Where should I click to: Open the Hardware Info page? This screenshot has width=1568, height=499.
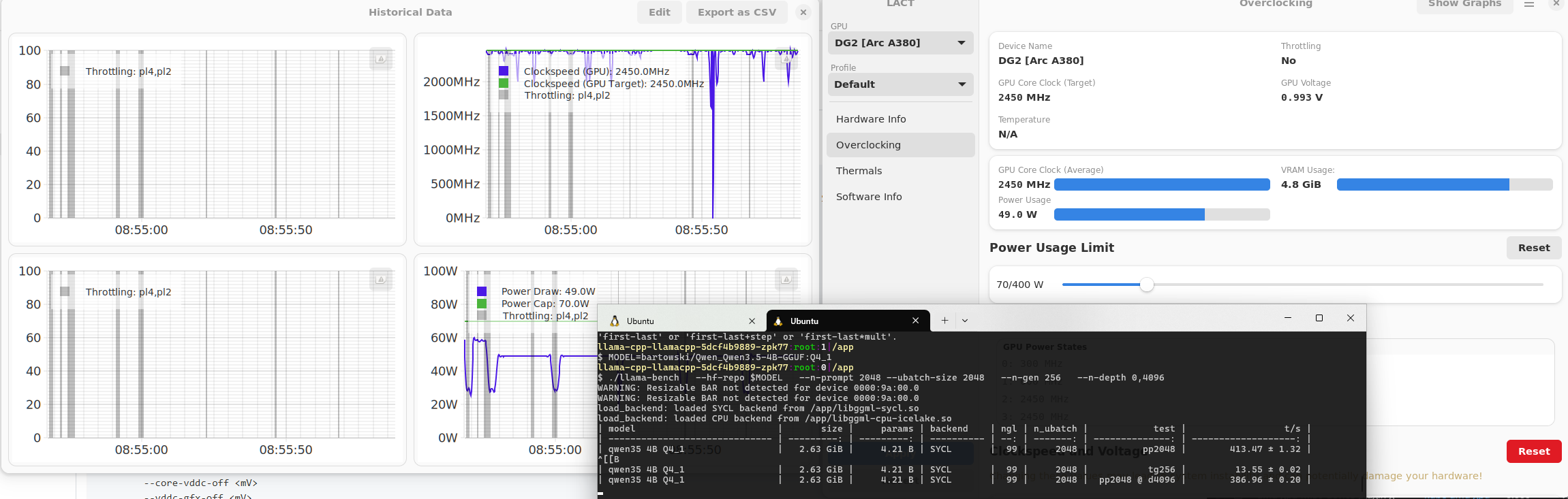click(900, 119)
